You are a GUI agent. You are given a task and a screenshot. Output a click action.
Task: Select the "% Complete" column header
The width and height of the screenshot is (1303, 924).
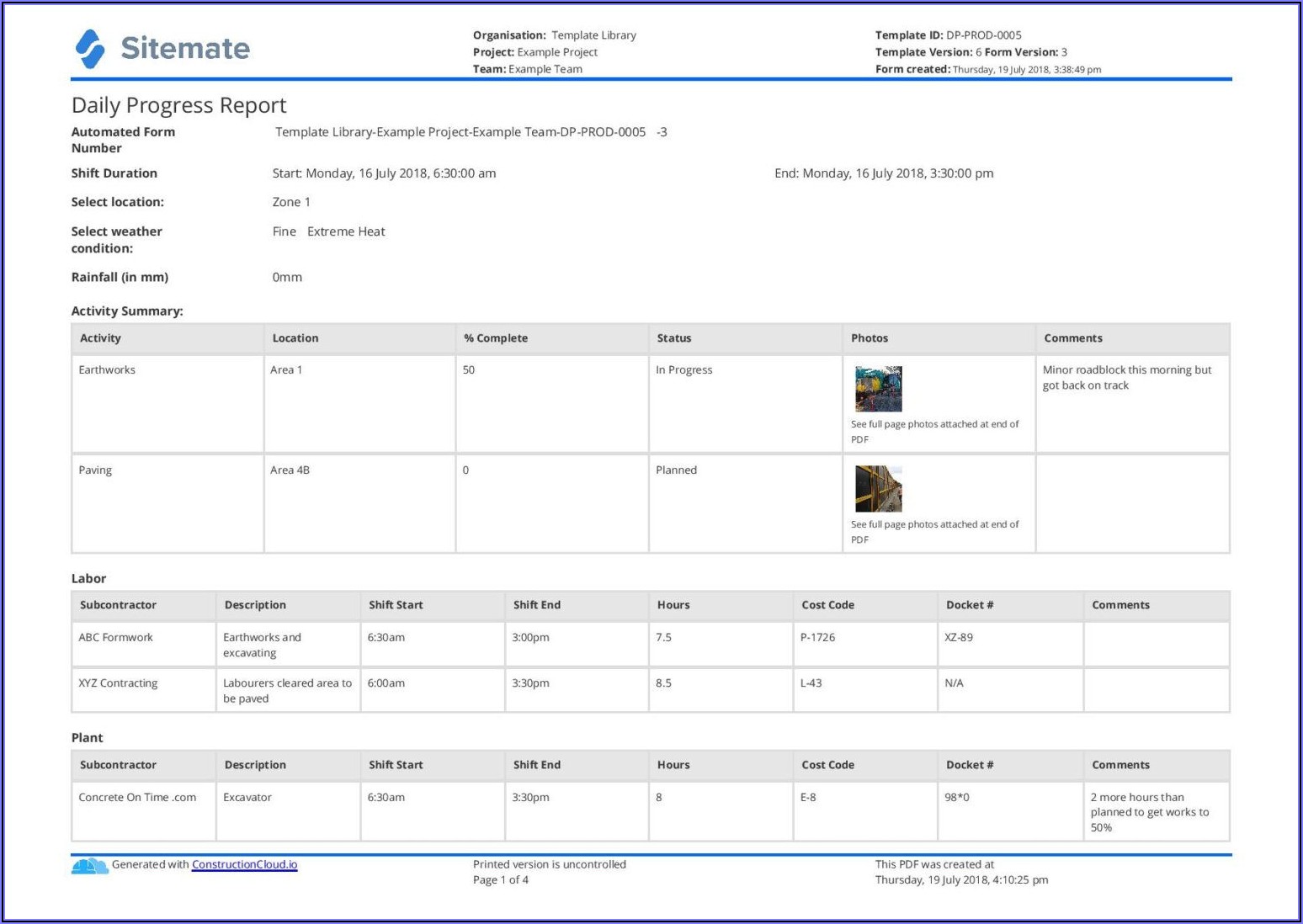coord(496,338)
